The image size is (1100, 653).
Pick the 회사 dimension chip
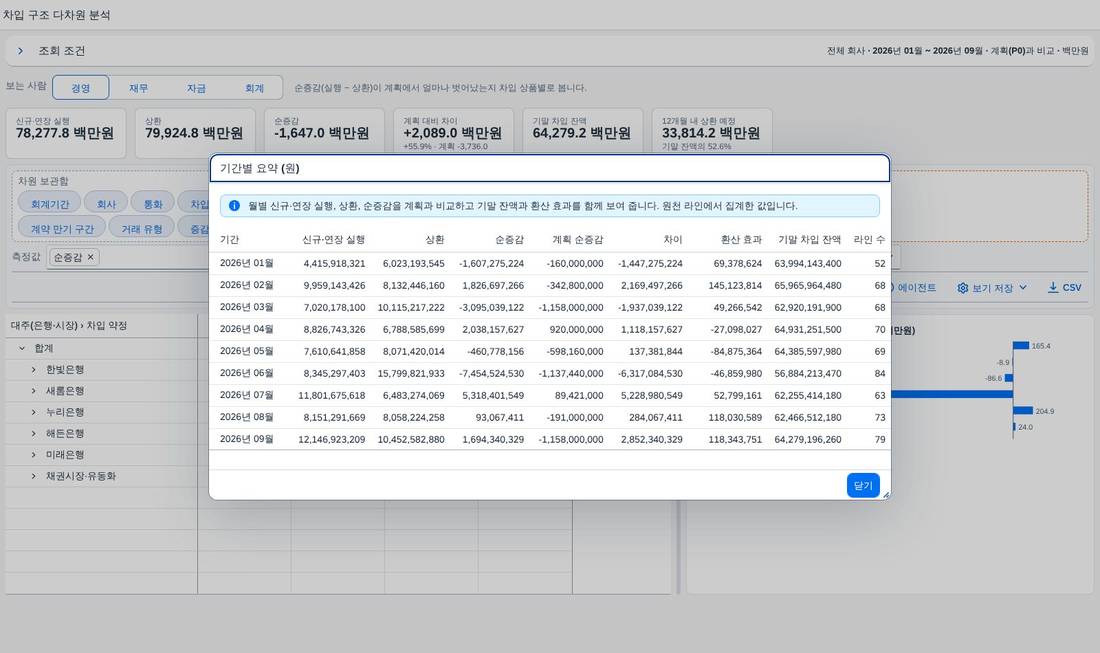106,204
